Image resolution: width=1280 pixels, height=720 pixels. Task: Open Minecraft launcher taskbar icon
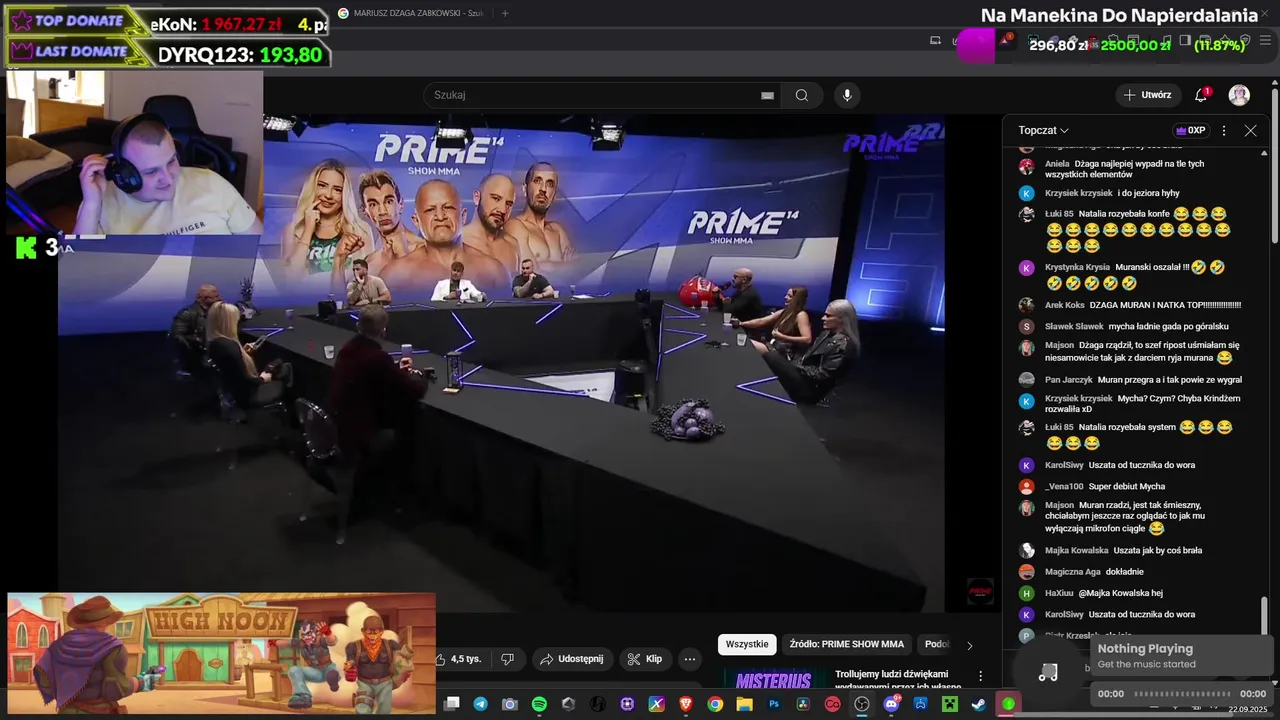point(950,704)
